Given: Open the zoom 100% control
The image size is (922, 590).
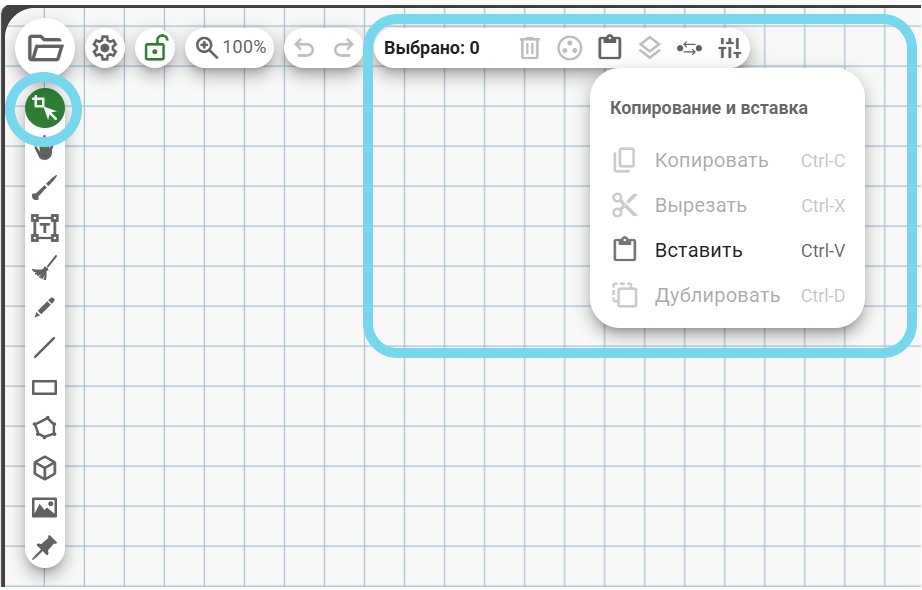Looking at the screenshot, I should 230,47.
